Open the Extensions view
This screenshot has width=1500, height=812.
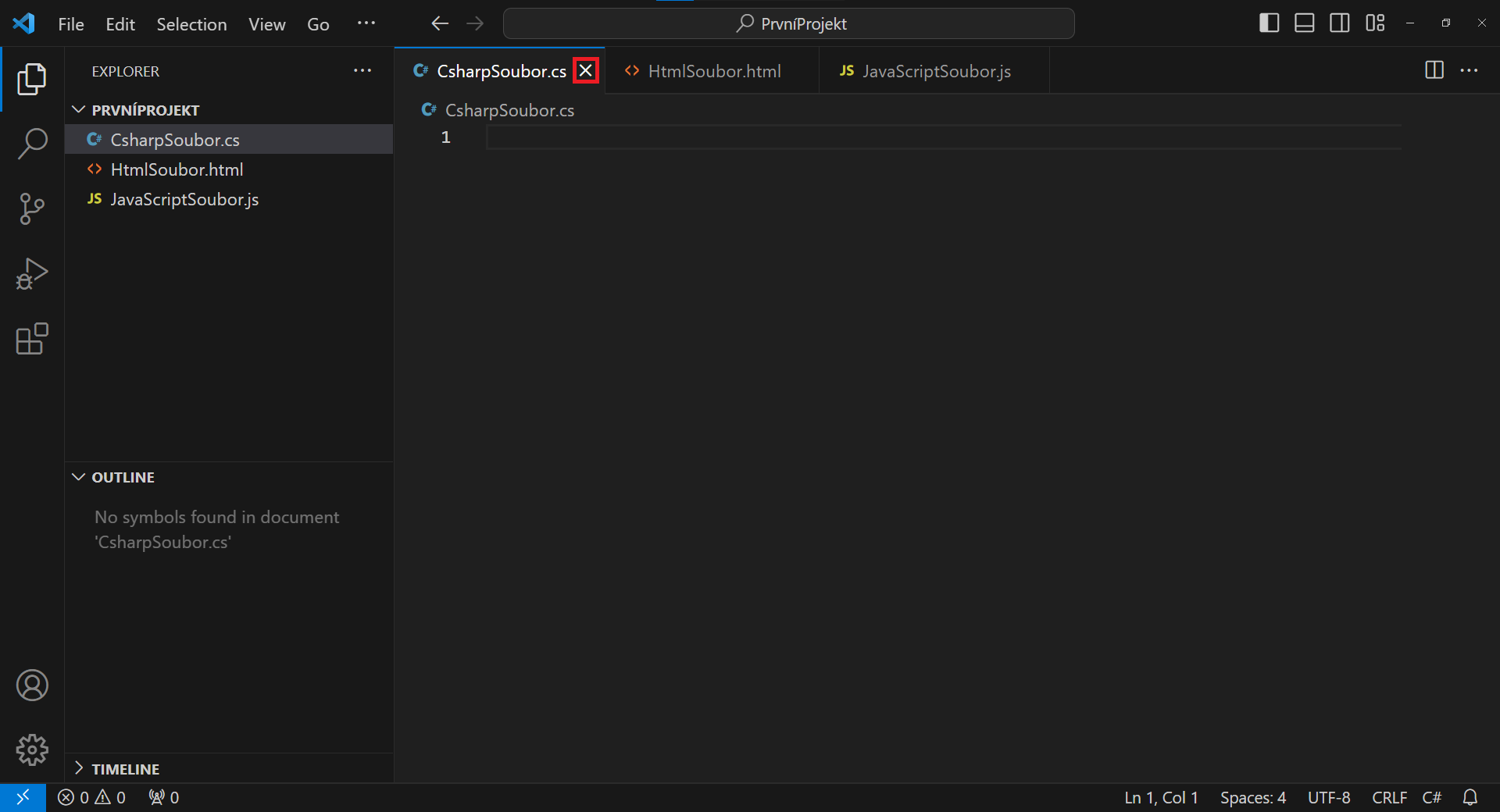click(x=31, y=339)
